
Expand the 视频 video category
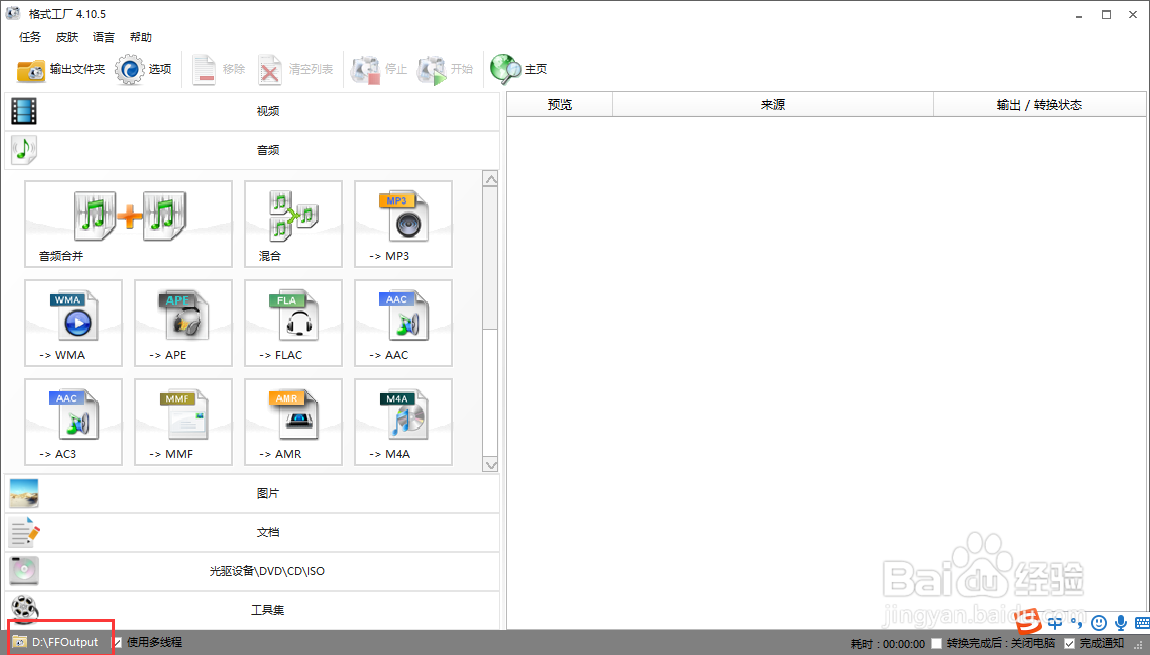pyautogui.click(x=252, y=111)
